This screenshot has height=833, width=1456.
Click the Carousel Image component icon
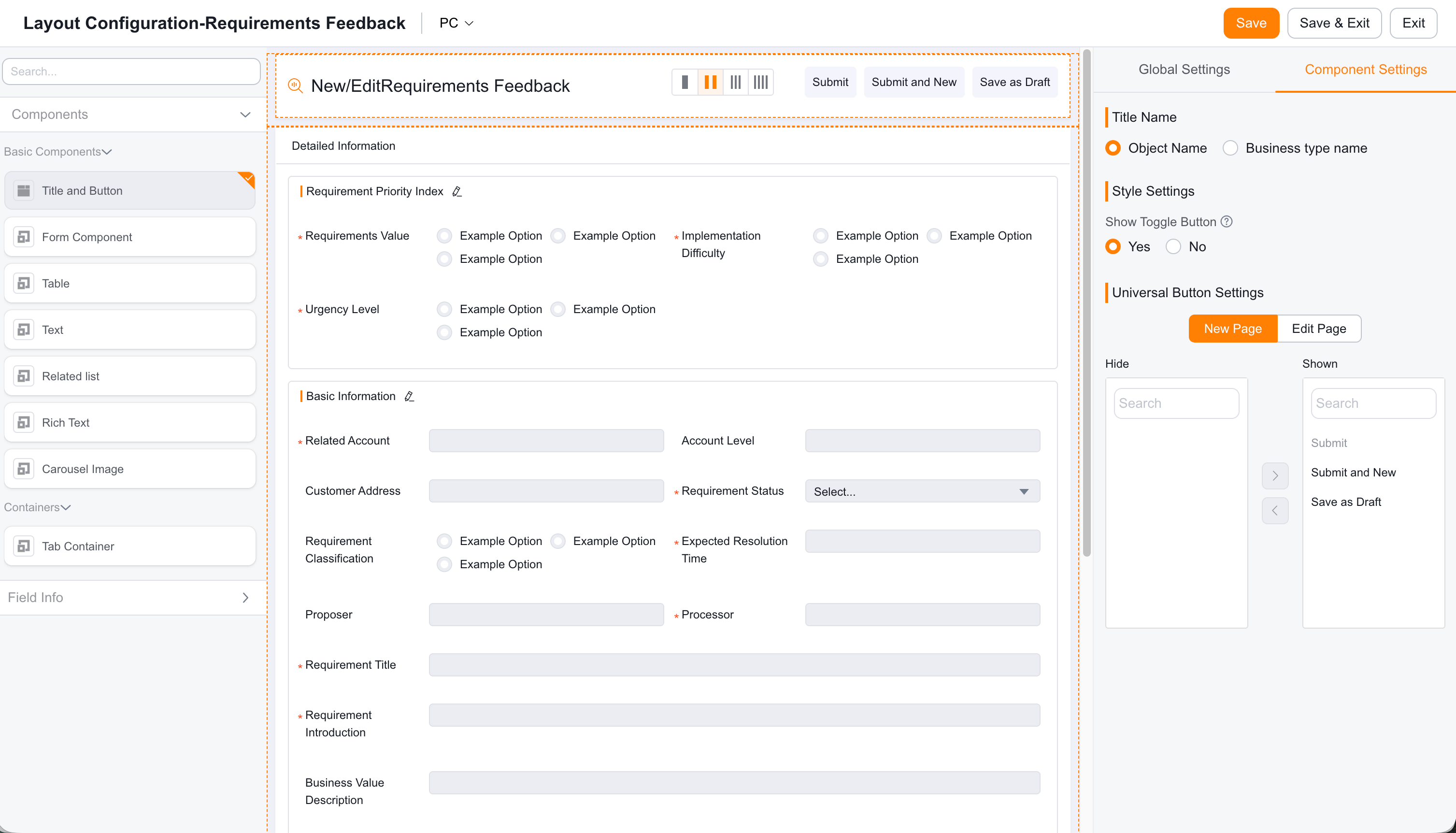[x=24, y=469]
